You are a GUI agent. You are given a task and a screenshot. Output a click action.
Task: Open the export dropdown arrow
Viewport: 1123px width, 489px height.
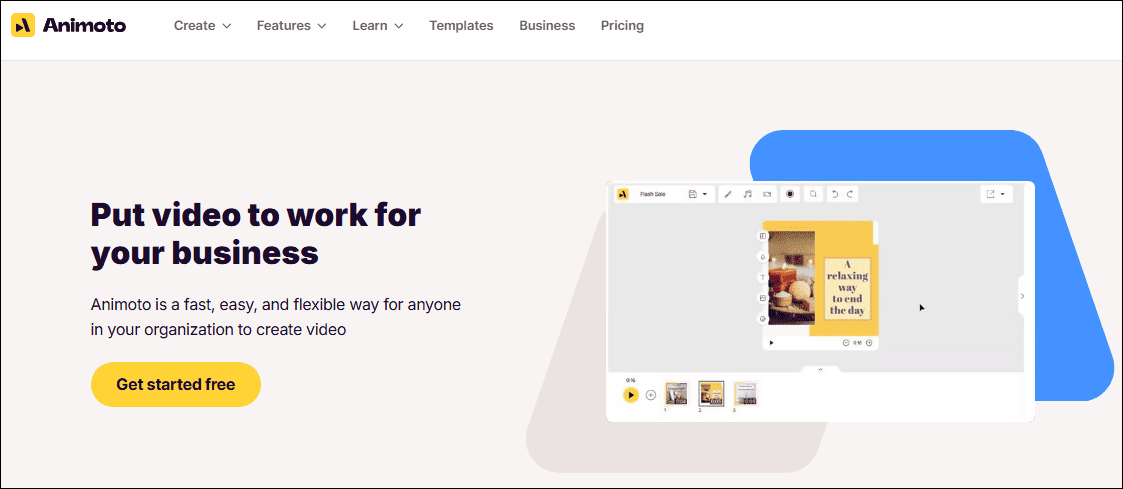click(1003, 194)
